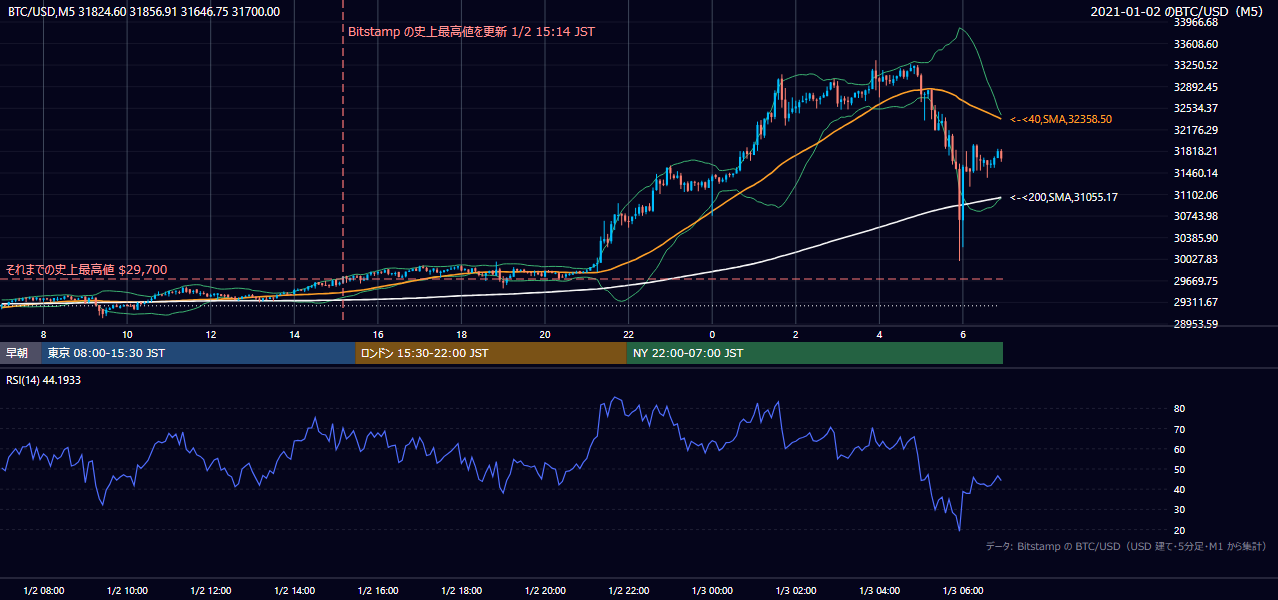Select the ロンドン 15:30-22:00 JST session bar

490,353
